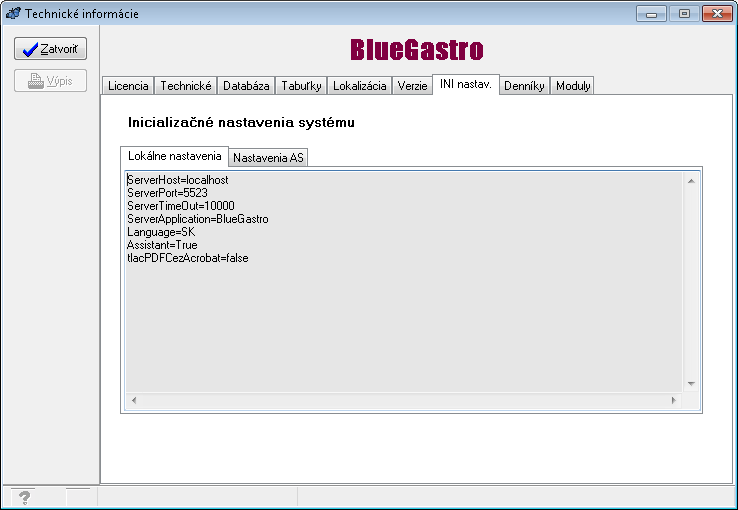Click the scroll up arrow in settings box
Image resolution: width=738 pixels, height=510 pixels.
click(691, 181)
